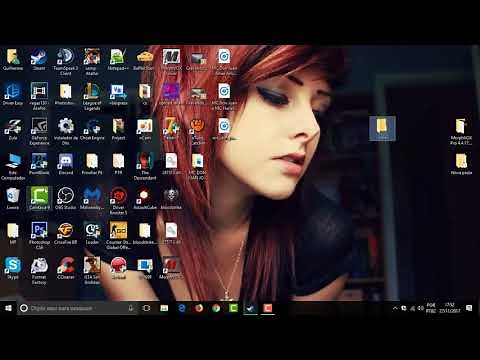Image resolution: width=480 pixels, height=360 pixels.
Task: Select the Project folder on desktop
Action: [x=118, y=129]
